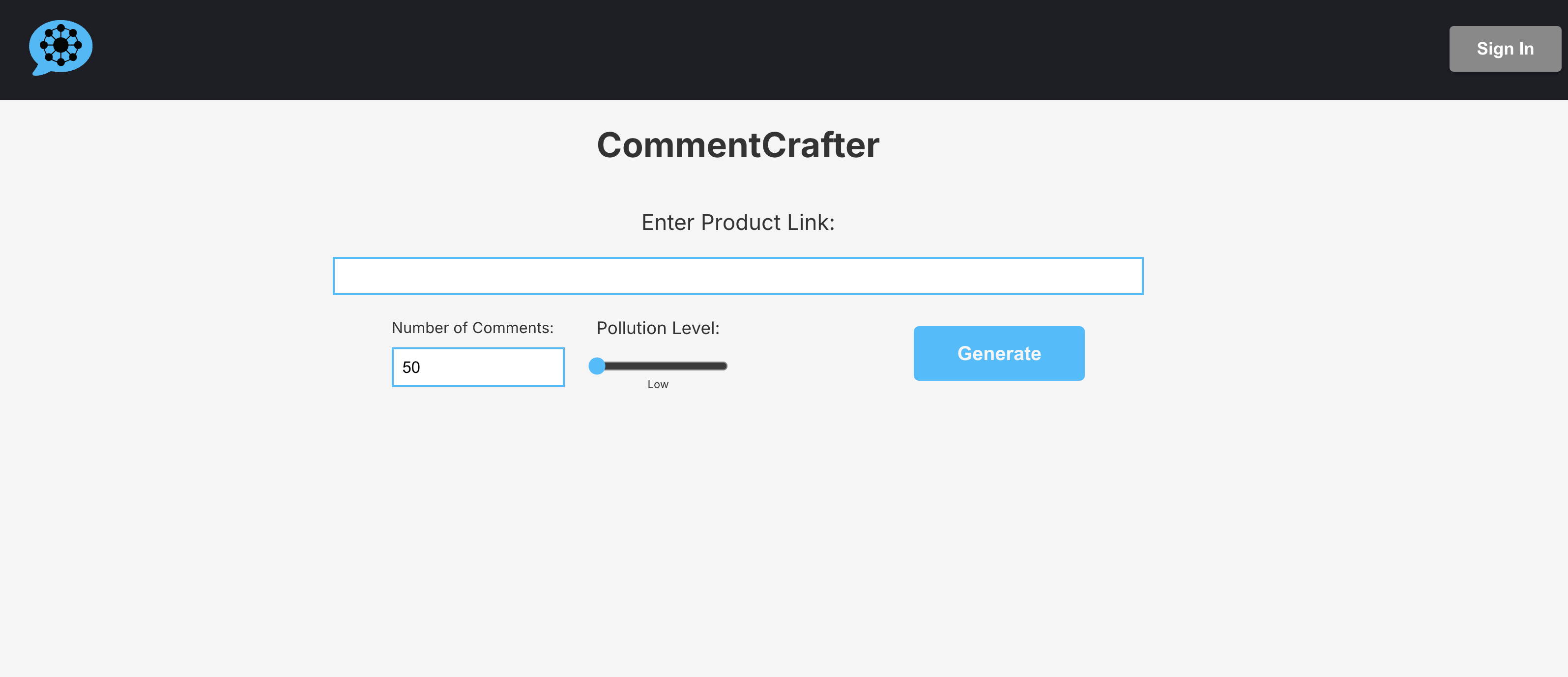This screenshot has height=677, width=1568.
Task: Click the empty page area below the form
Action: [784, 536]
